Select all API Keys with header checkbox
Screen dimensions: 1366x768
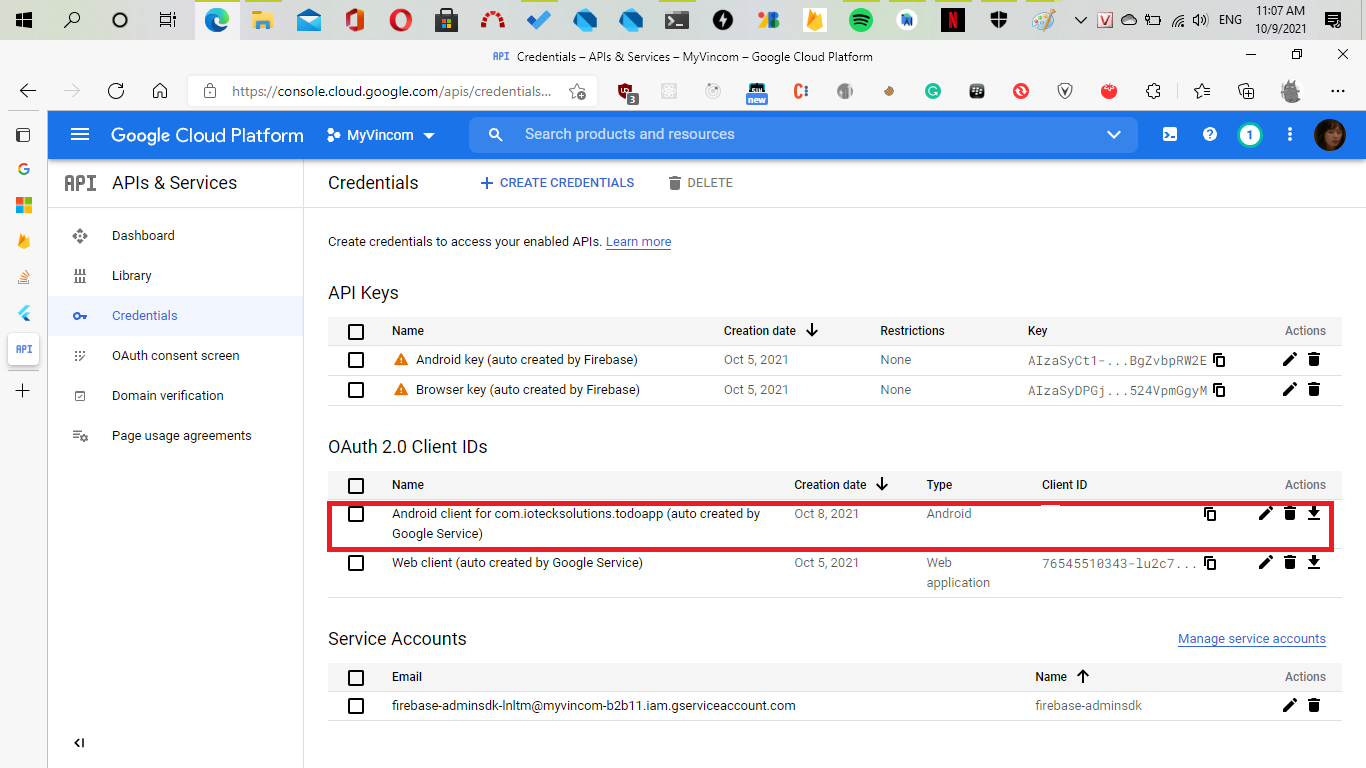point(356,332)
